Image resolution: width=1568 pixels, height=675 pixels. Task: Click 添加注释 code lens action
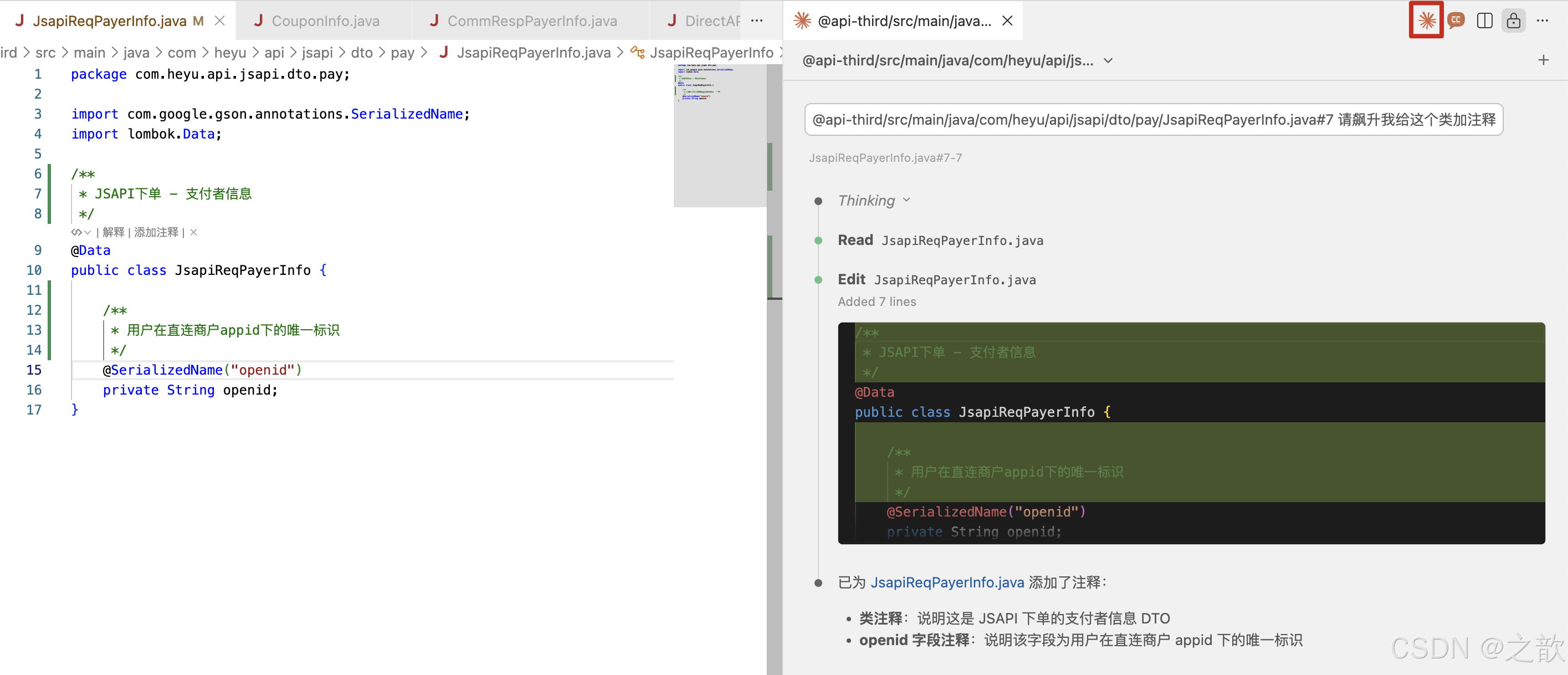(x=156, y=232)
